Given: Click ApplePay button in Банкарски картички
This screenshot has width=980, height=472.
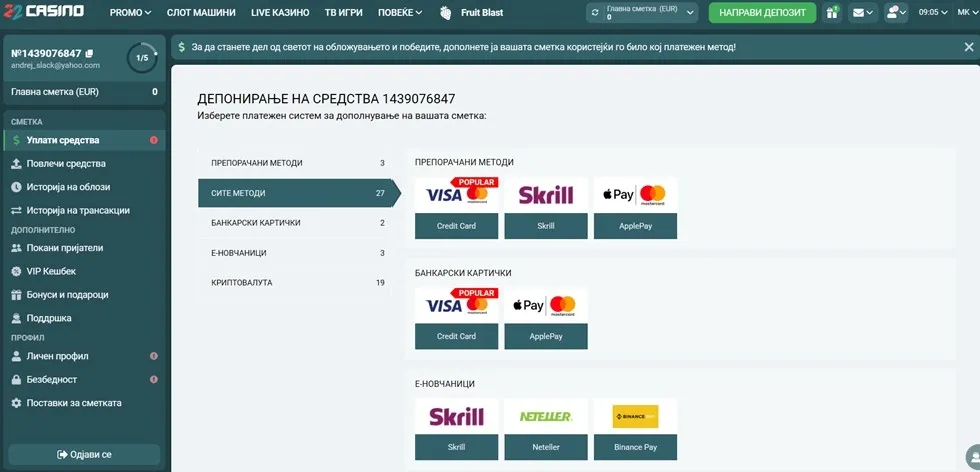Looking at the screenshot, I should coord(546,336).
